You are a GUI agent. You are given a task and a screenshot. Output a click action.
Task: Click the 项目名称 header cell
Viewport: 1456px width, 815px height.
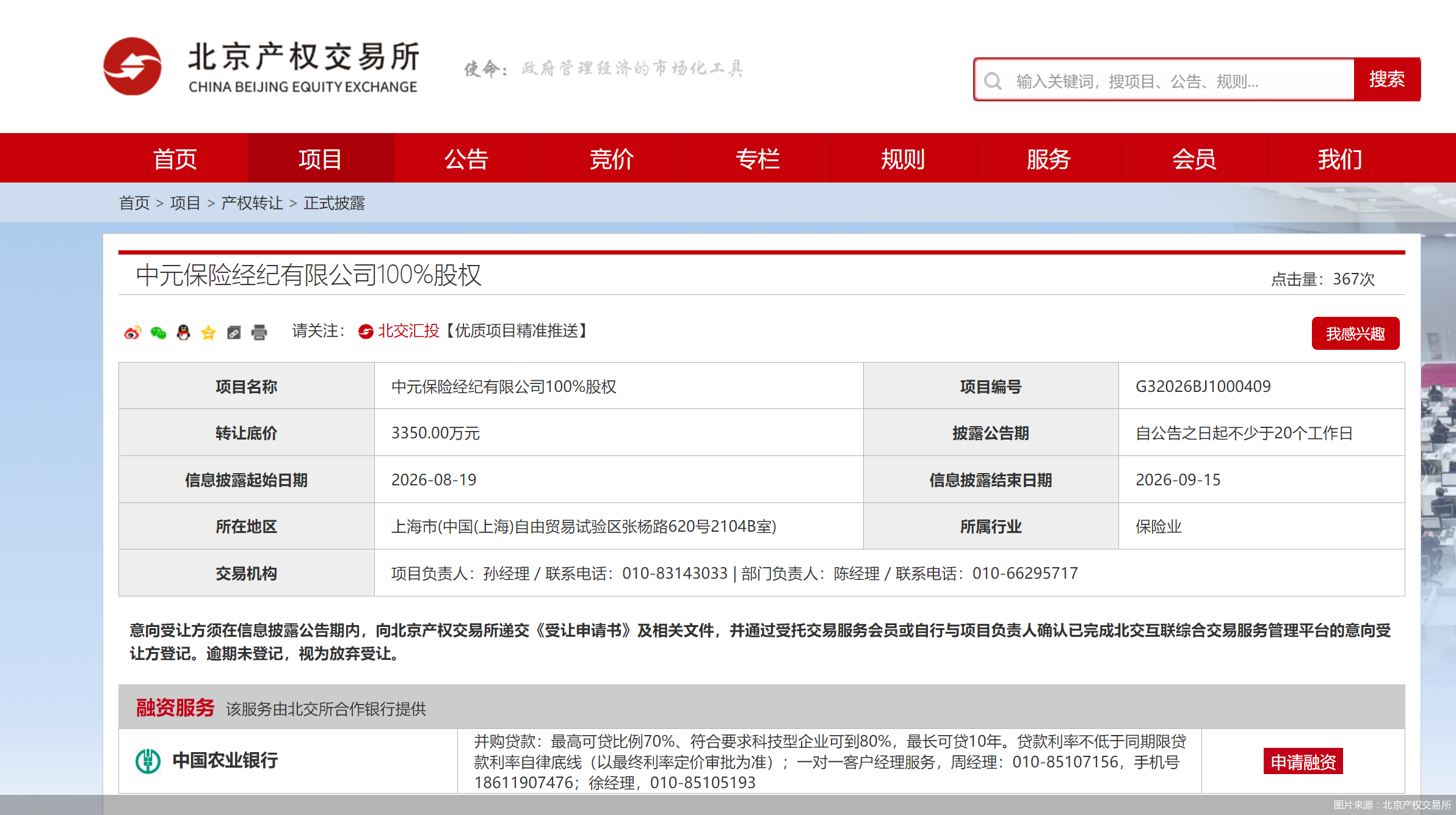[x=247, y=386]
